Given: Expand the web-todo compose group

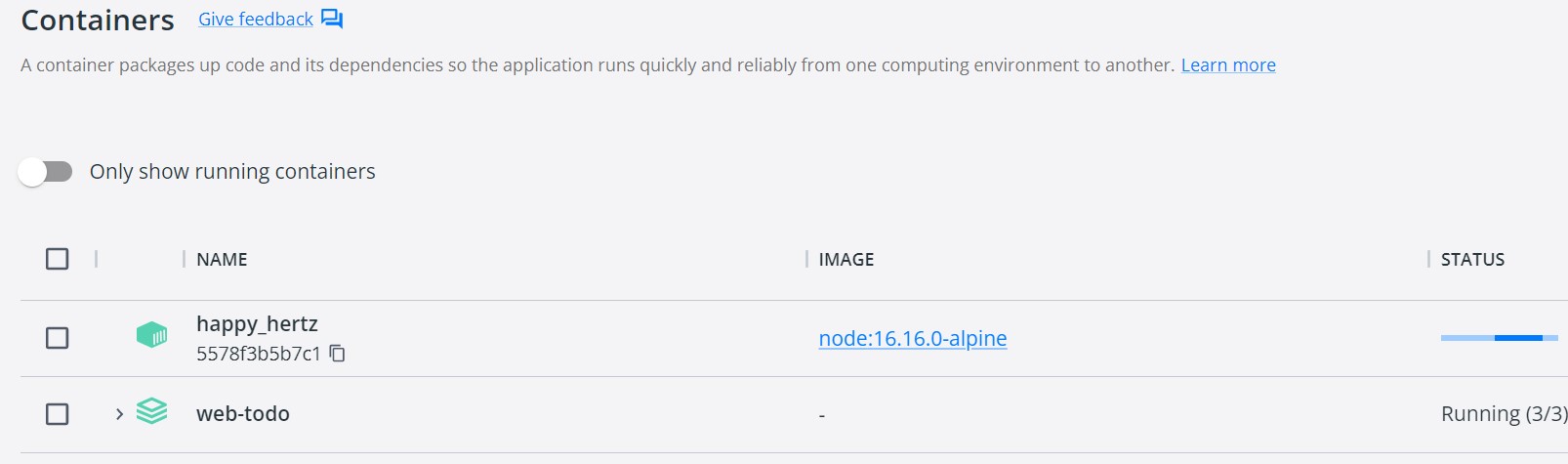Looking at the screenshot, I should [x=119, y=414].
